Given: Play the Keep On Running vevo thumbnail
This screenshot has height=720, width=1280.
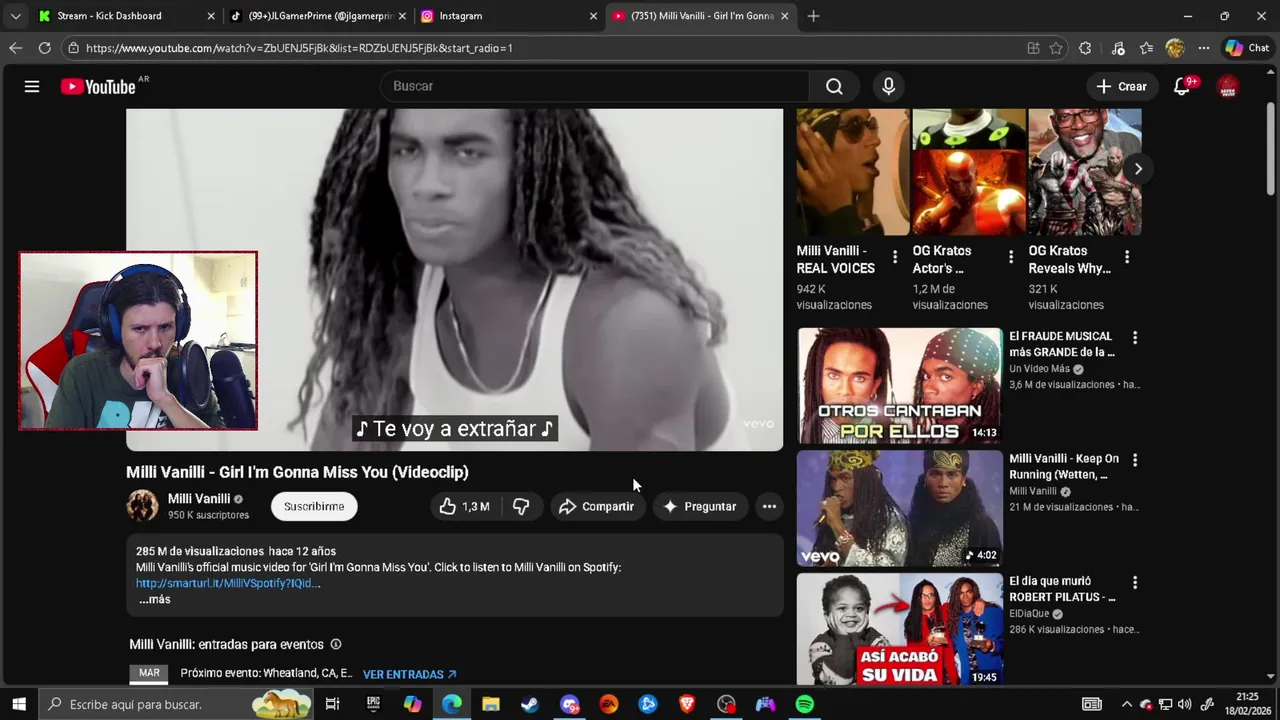Looking at the screenshot, I should 900,508.
